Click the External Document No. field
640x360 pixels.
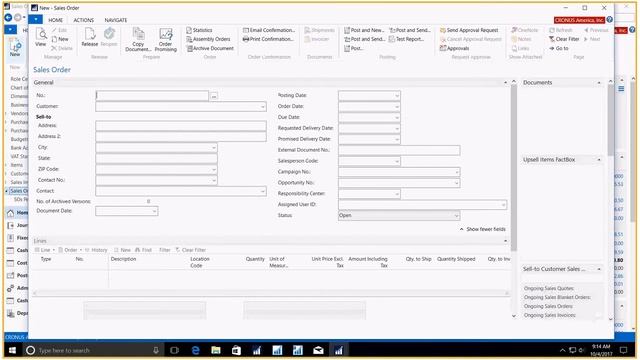click(399, 150)
